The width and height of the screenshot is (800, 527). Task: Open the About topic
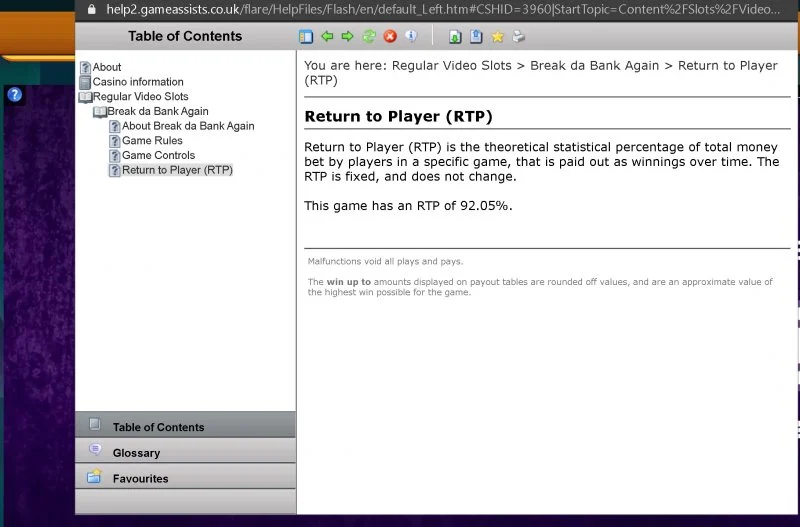click(107, 67)
